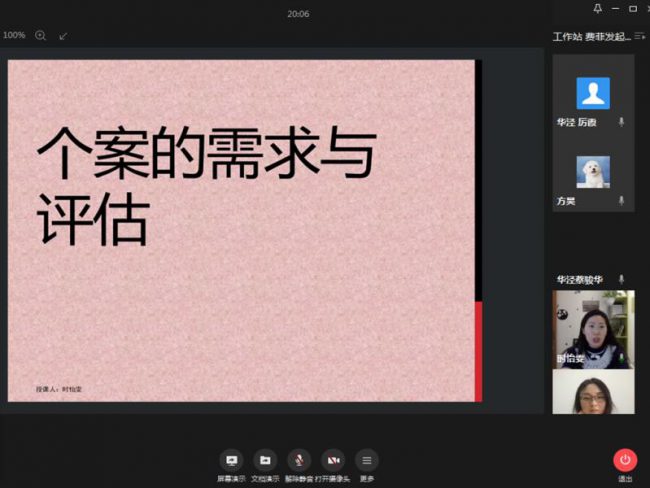
Task: Expand the participant list menu icon
Action: click(640, 36)
